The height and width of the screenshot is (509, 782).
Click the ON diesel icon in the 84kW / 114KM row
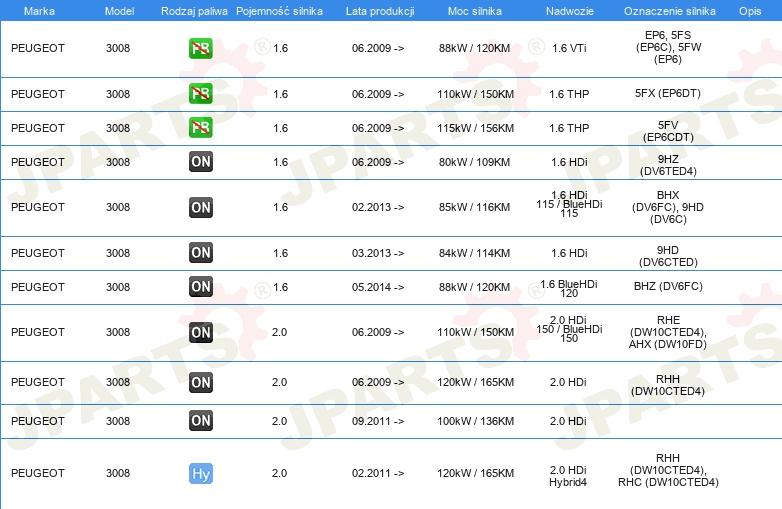(x=201, y=252)
